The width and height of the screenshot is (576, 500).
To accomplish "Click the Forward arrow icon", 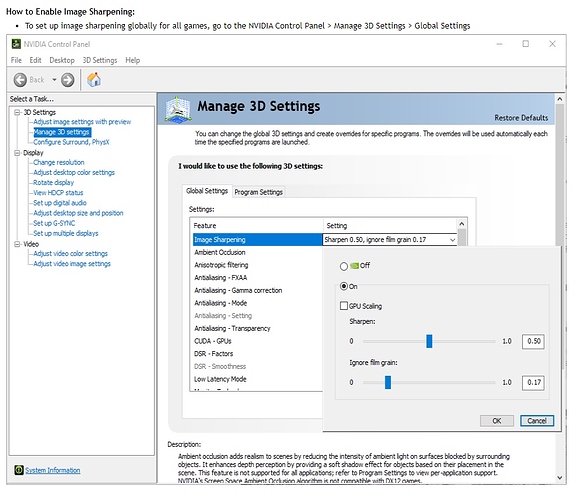I will (68, 80).
